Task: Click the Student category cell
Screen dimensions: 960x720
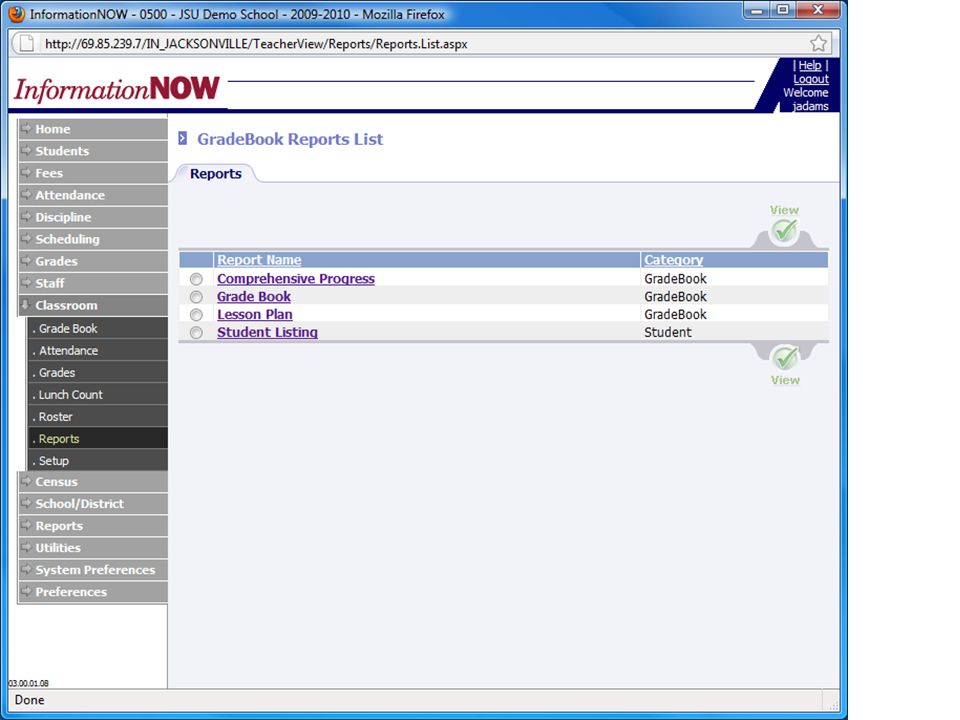Action: (667, 332)
